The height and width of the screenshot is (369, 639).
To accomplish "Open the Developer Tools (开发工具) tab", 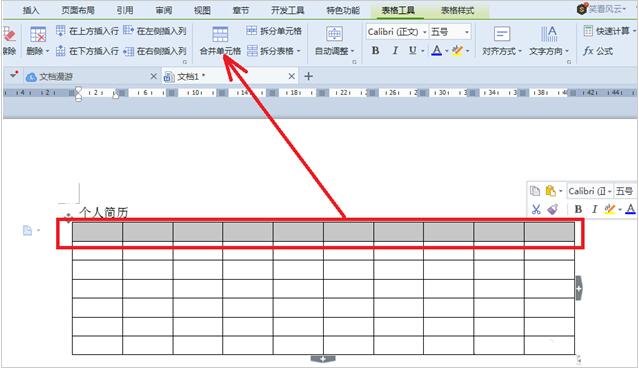I will (287, 10).
